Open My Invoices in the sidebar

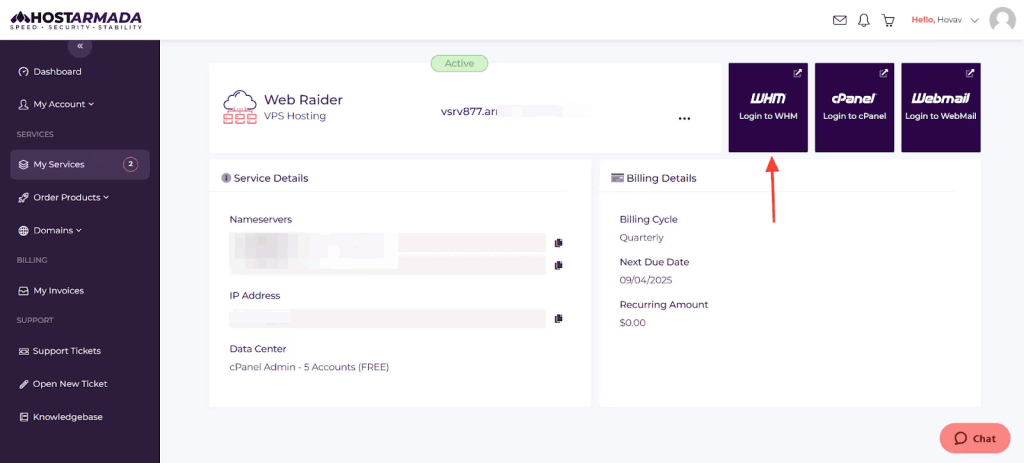[x=58, y=290]
